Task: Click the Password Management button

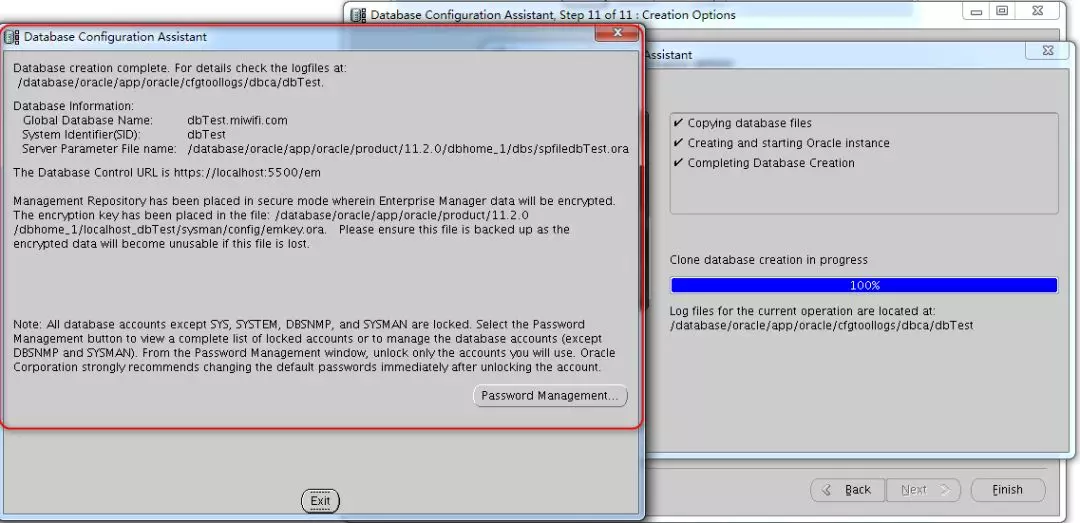Action: point(550,396)
